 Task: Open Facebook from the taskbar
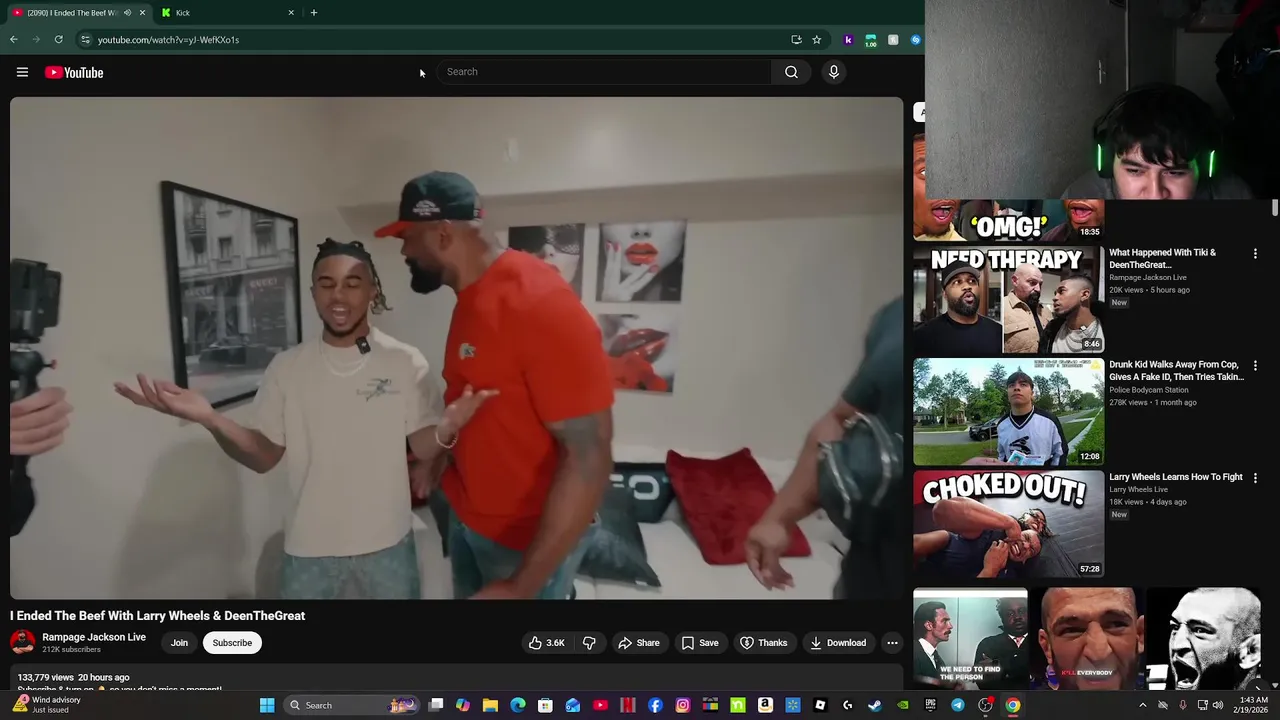point(655,705)
